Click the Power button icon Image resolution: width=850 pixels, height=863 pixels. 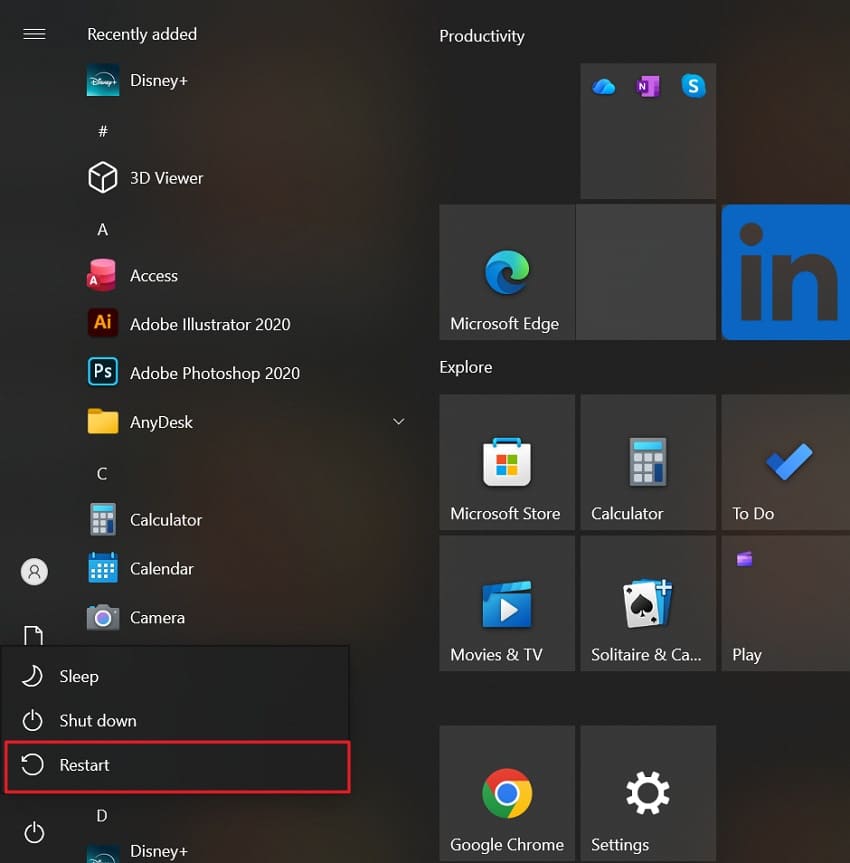click(x=34, y=832)
